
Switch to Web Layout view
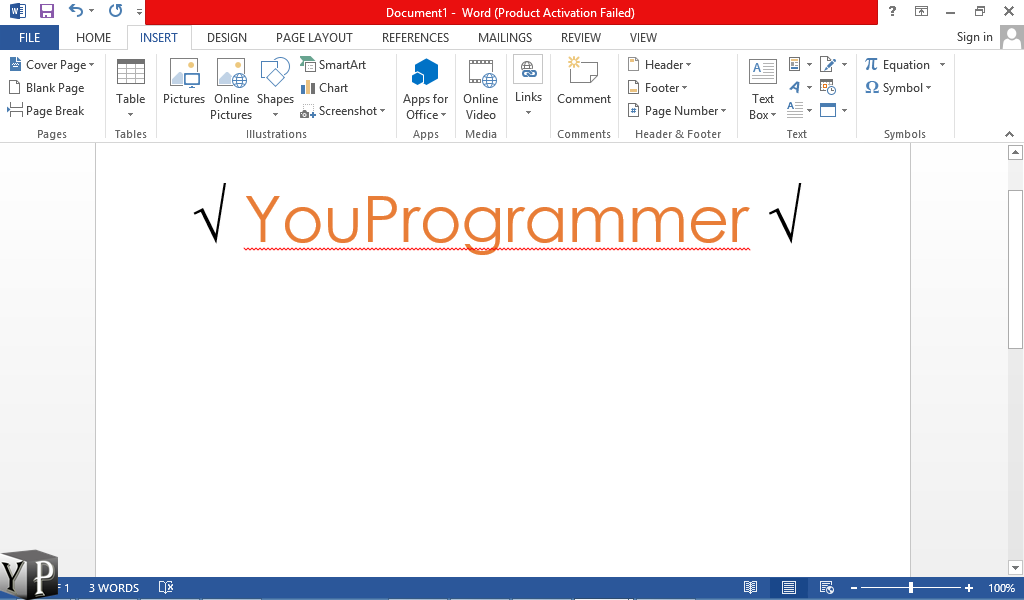click(826, 588)
